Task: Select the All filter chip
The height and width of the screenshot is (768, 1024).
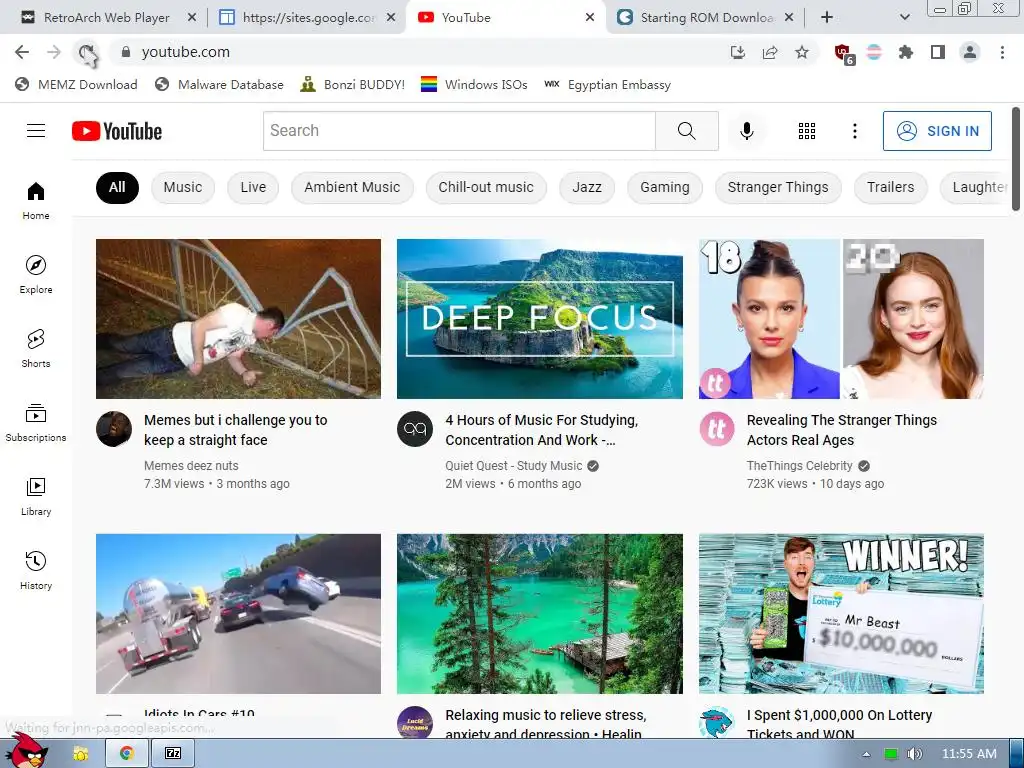Action: tap(117, 187)
